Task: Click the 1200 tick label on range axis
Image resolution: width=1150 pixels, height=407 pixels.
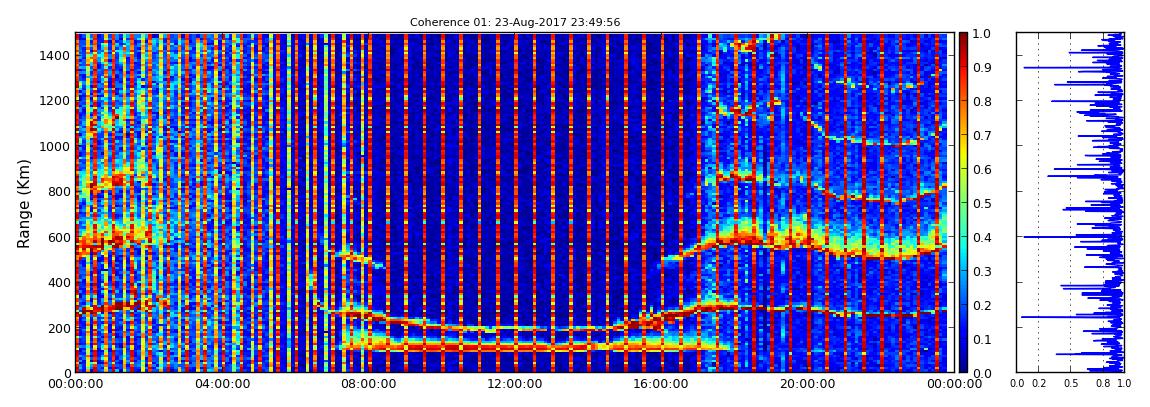Action: tap(57, 100)
